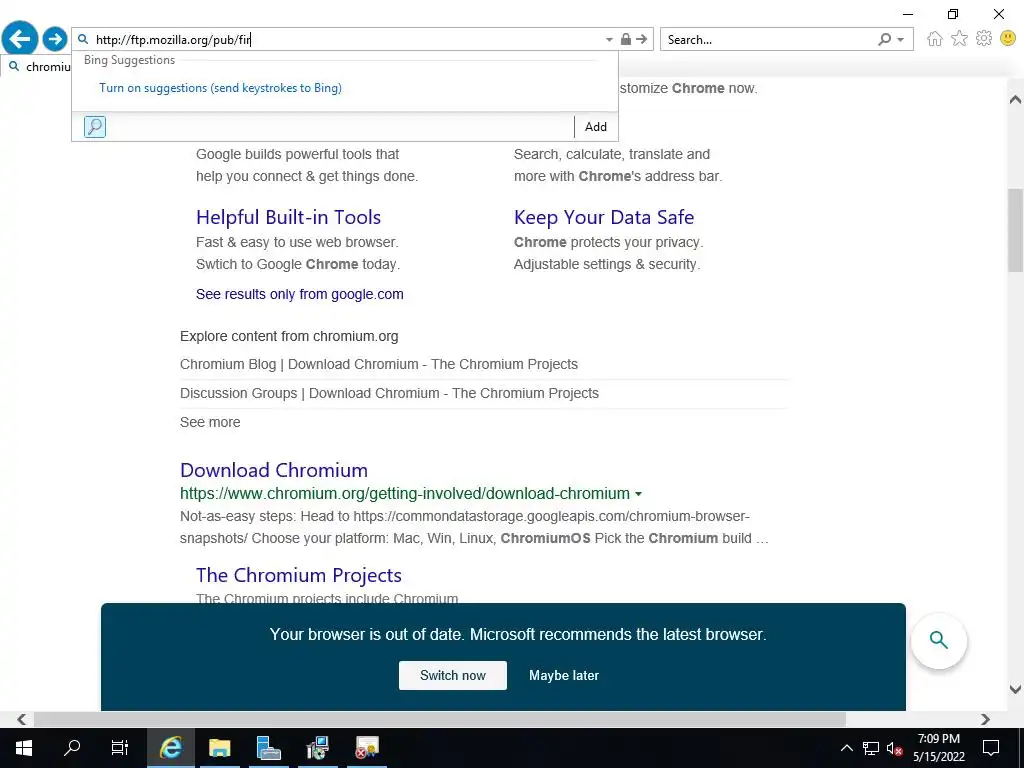
Task: Open Task View on taskbar
Action: (x=120, y=748)
